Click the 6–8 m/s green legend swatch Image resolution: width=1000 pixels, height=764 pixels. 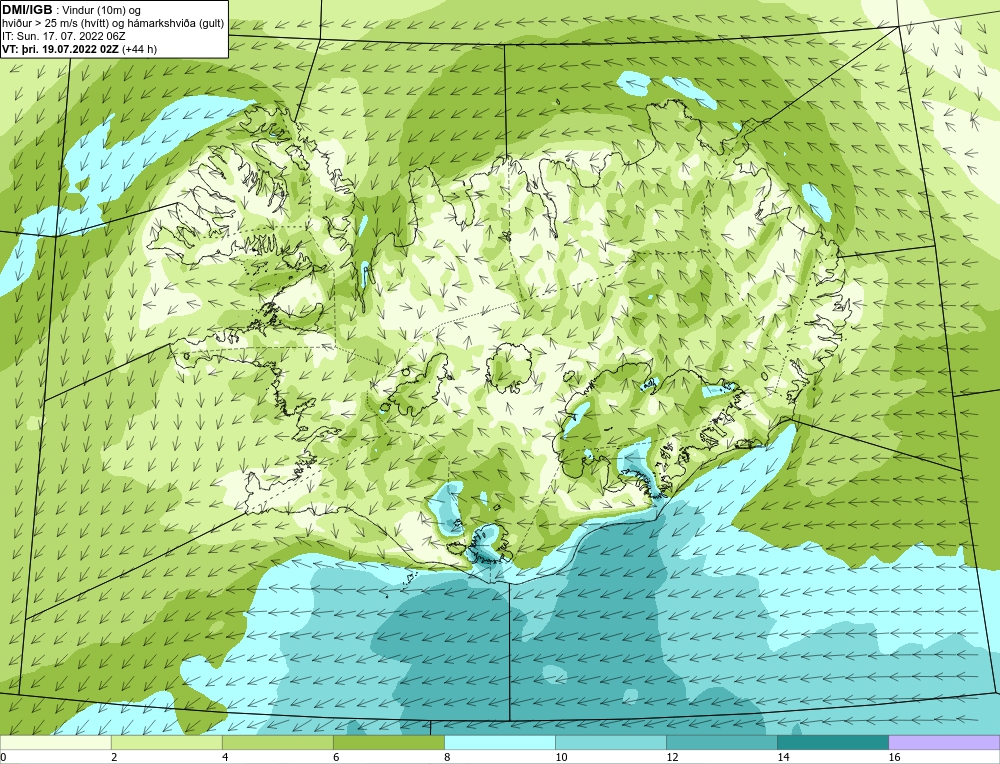[x=388, y=742]
